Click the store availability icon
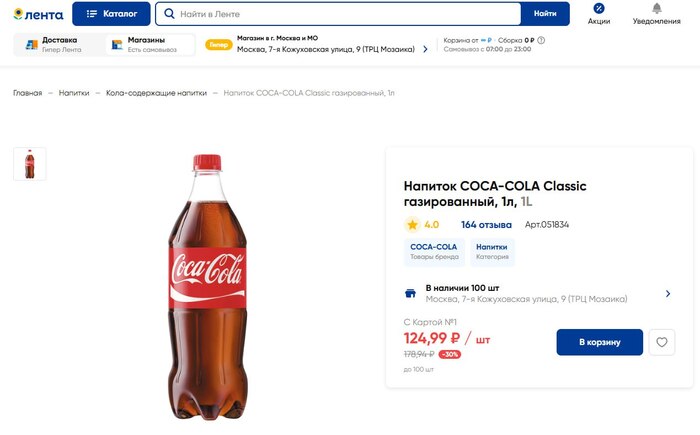 click(x=410, y=294)
